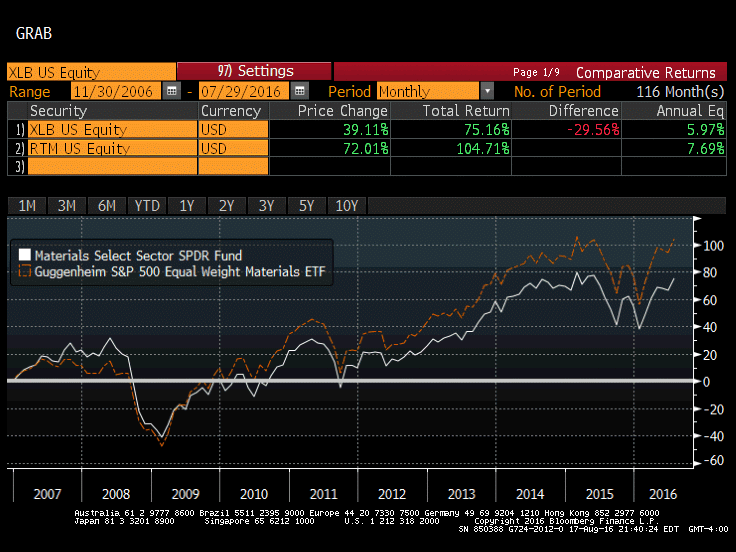Select the 10Y range tab
The width and height of the screenshot is (736, 552).
click(347, 206)
